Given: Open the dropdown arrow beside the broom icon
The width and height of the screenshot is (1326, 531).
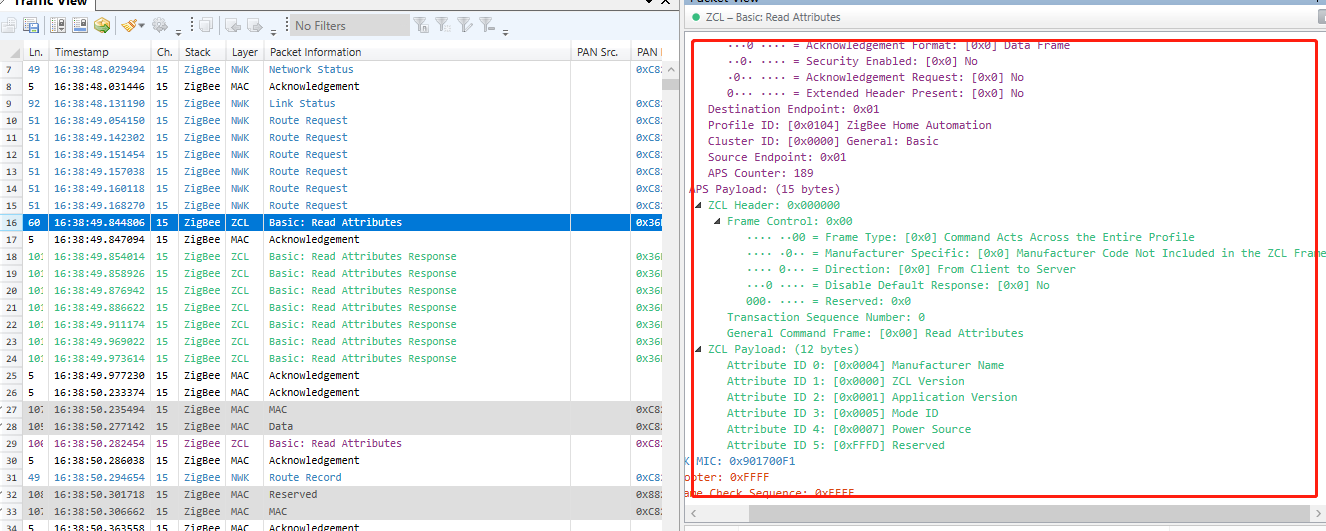Looking at the screenshot, I should pyautogui.click(x=142, y=25).
